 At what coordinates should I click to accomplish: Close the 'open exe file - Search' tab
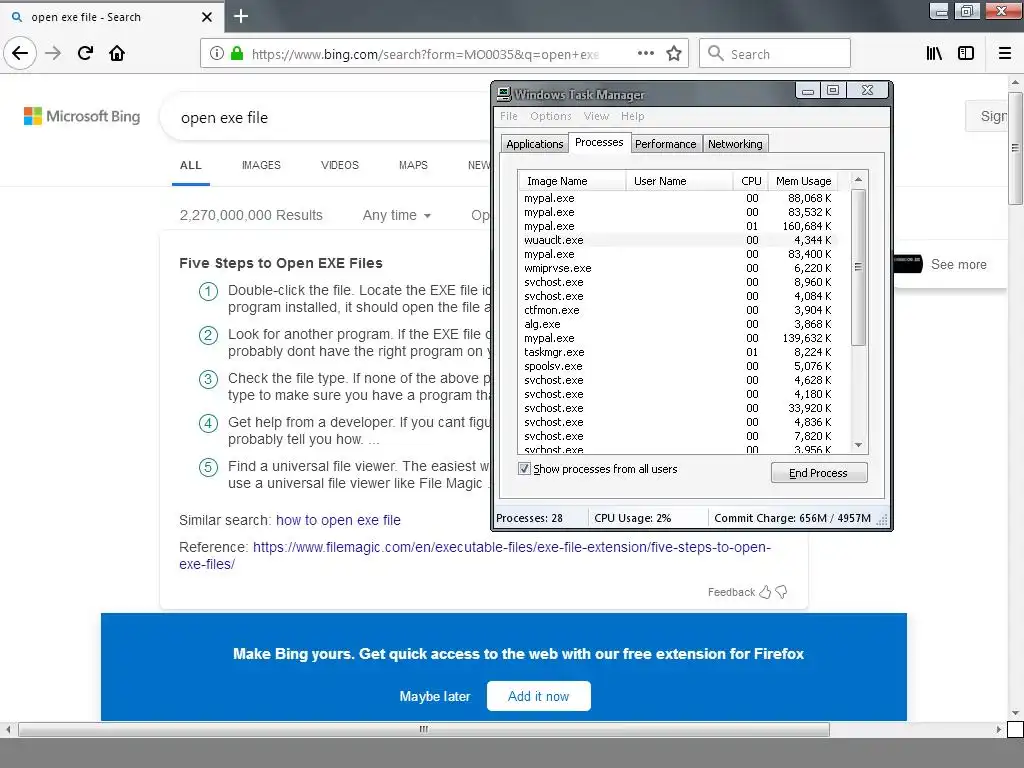[207, 17]
